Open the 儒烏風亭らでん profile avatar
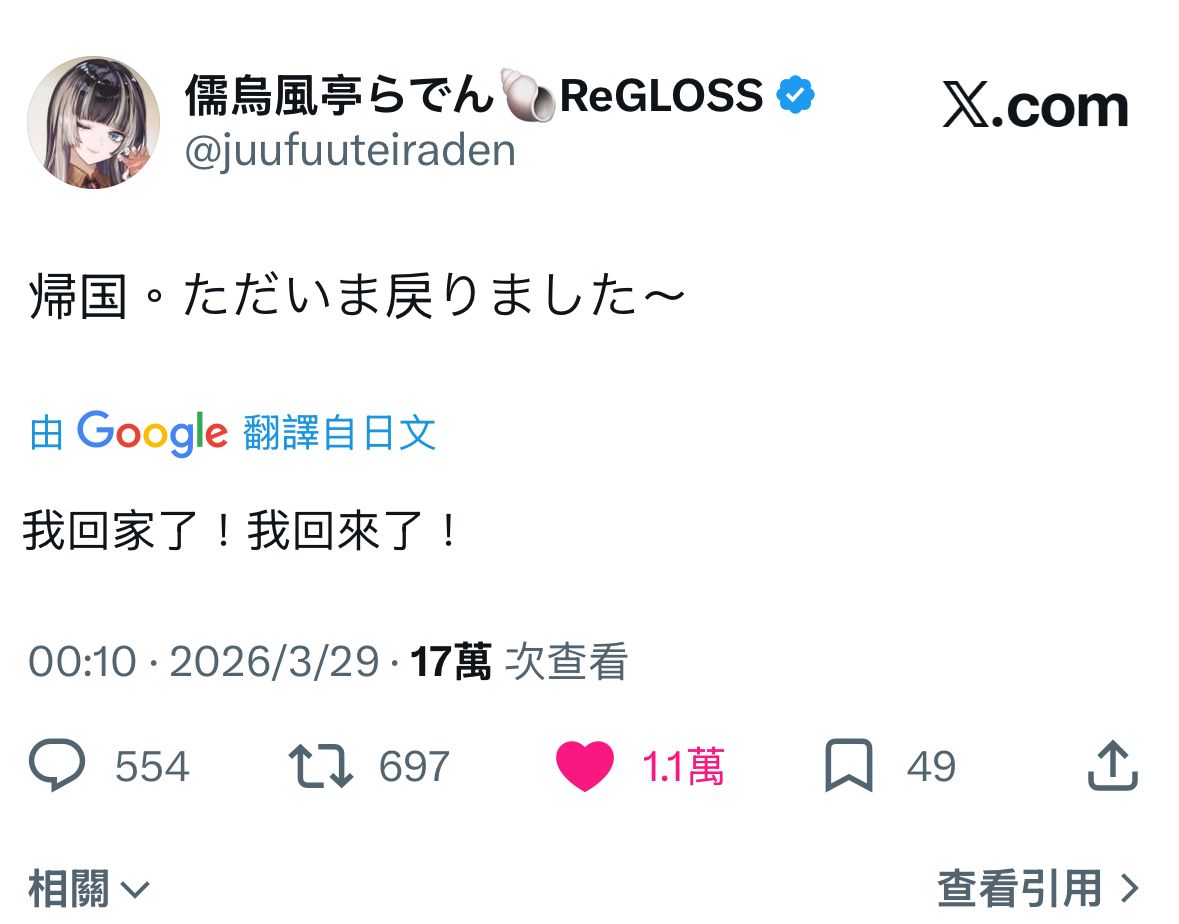The width and height of the screenshot is (1179, 924). (x=93, y=122)
